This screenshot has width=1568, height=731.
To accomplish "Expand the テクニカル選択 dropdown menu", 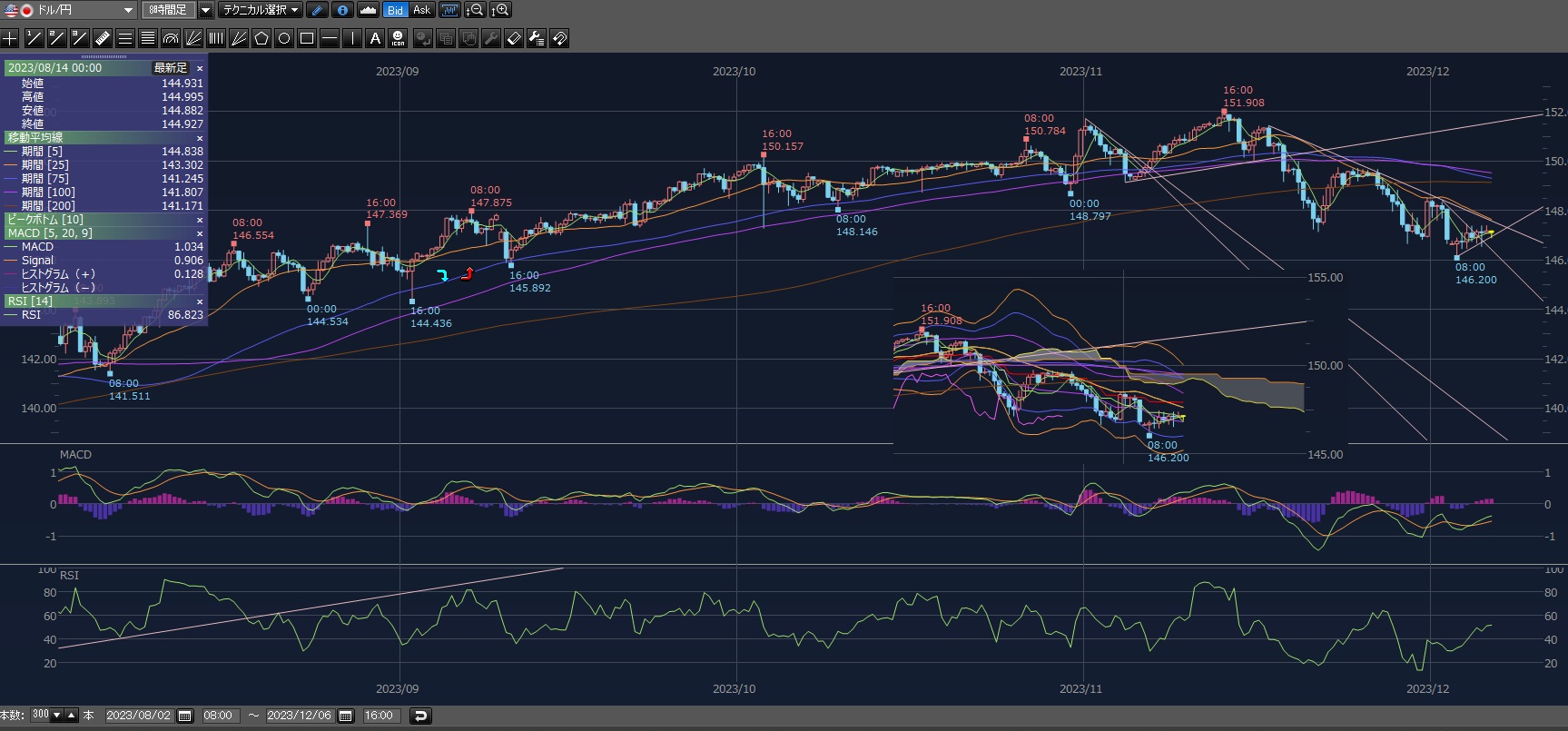I will 261,10.
